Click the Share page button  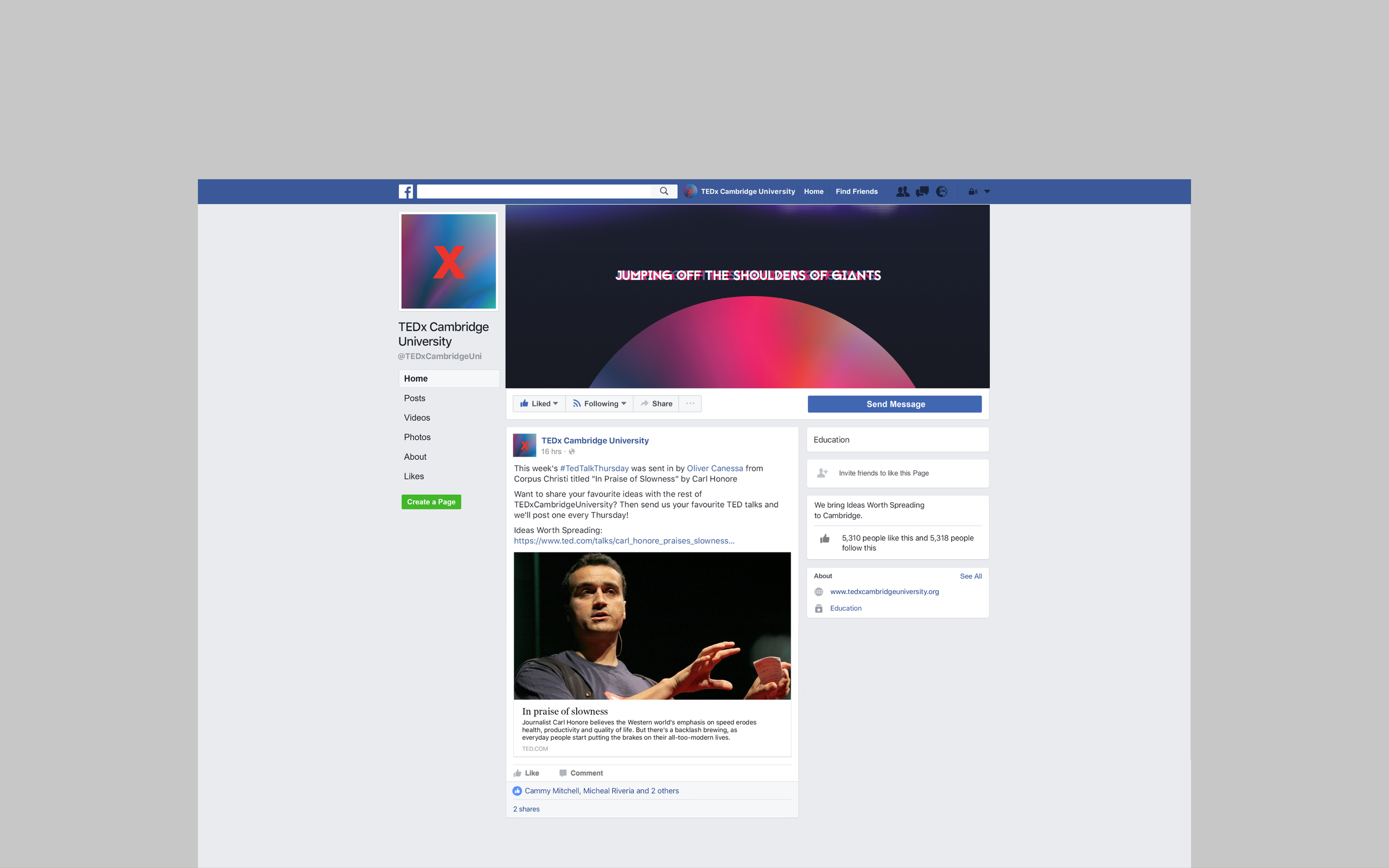tap(656, 404)
